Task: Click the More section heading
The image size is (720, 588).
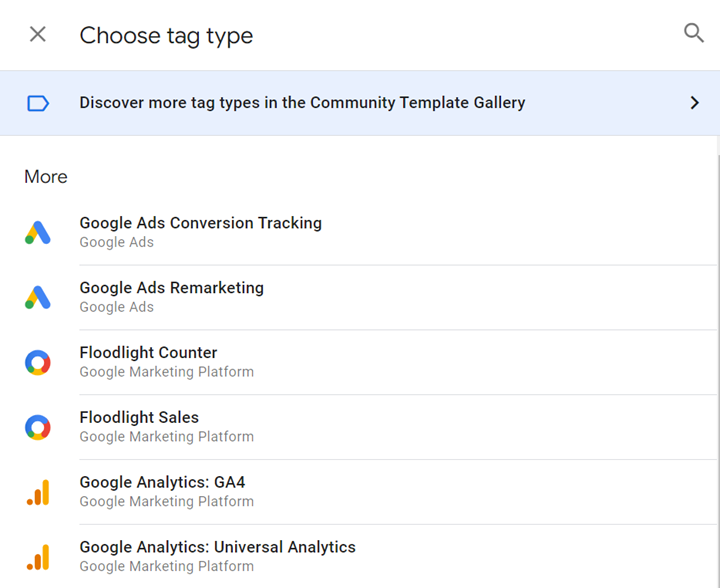Action: pos(46,177)
